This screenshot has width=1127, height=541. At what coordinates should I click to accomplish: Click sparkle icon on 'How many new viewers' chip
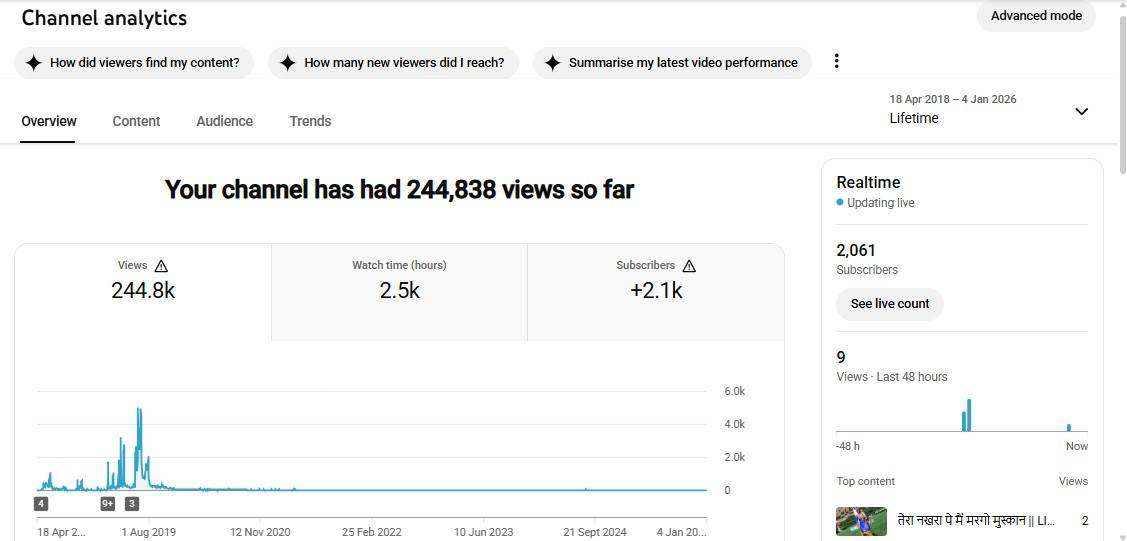pyautogui.click(x=288, y=63)
